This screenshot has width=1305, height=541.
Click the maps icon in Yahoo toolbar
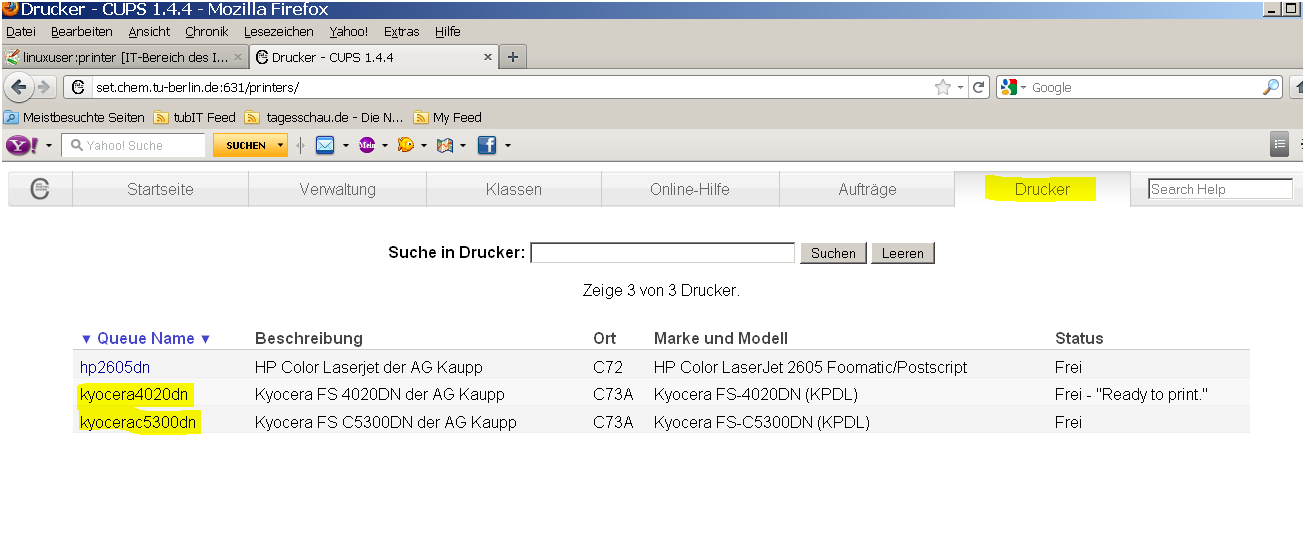tap(445, 145)
